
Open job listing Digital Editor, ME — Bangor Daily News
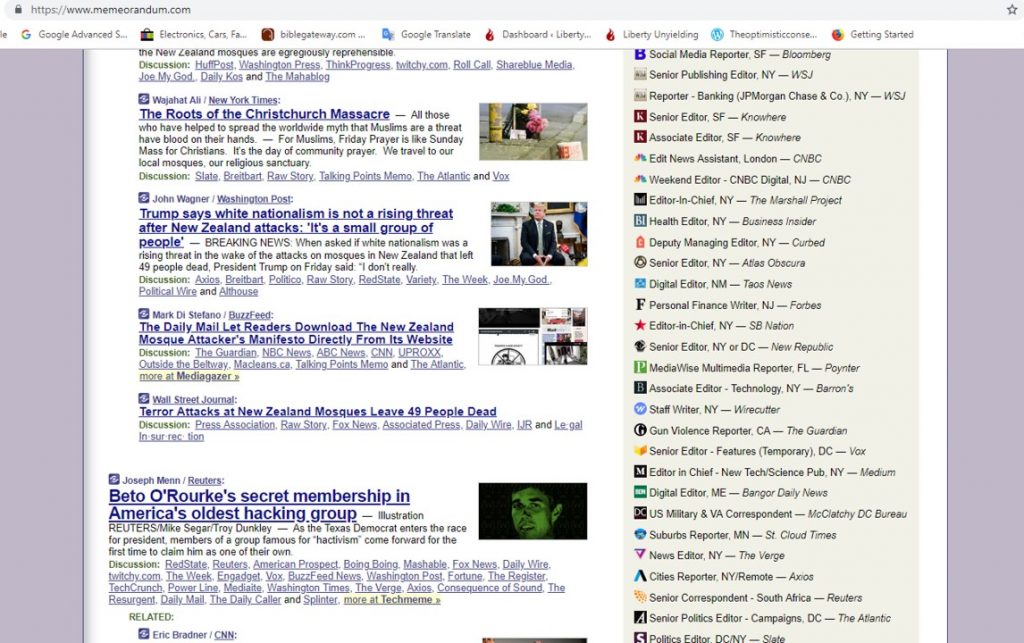(738, 494)
